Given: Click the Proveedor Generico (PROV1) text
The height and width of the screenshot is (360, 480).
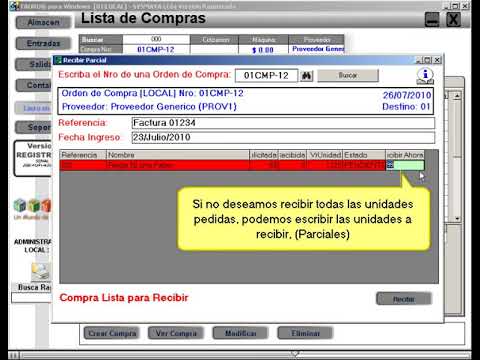Looking at the screenshot, I should [x=149, y=107].
